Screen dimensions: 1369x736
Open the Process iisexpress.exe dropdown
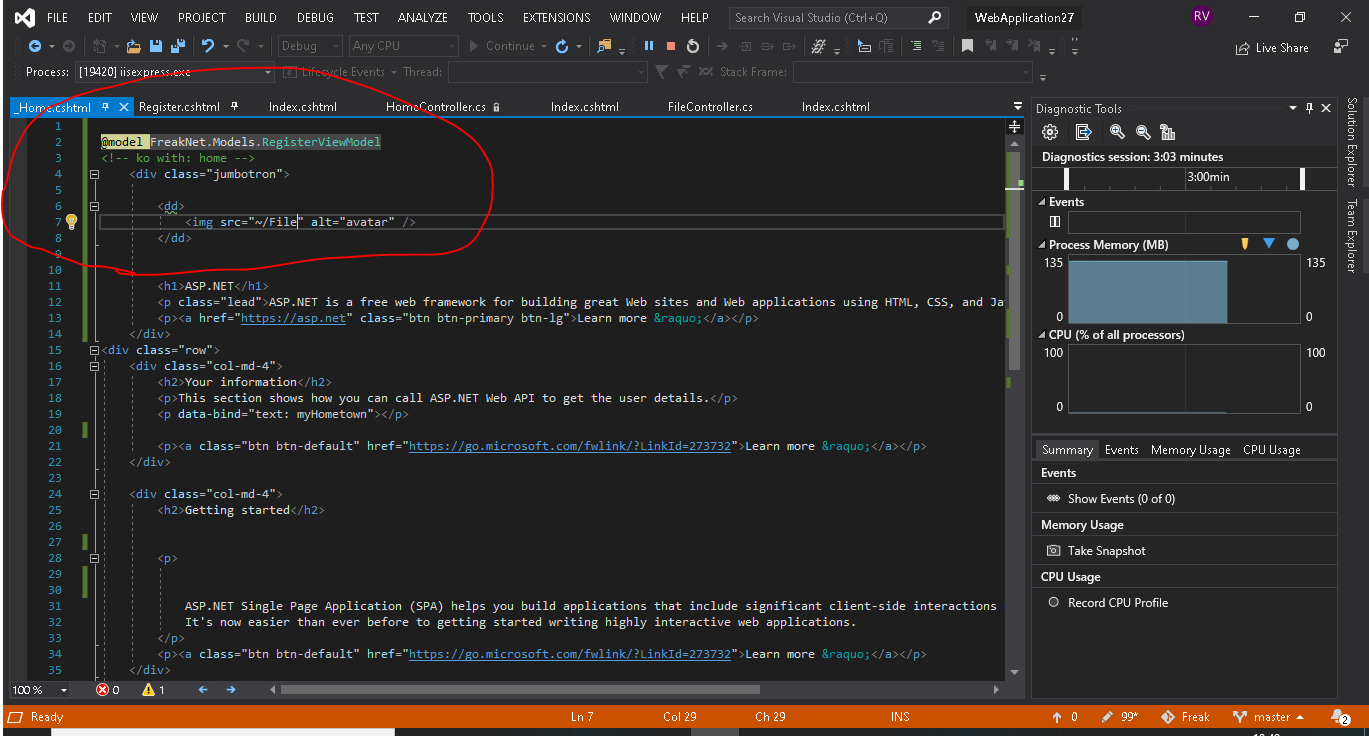[174, 72]
